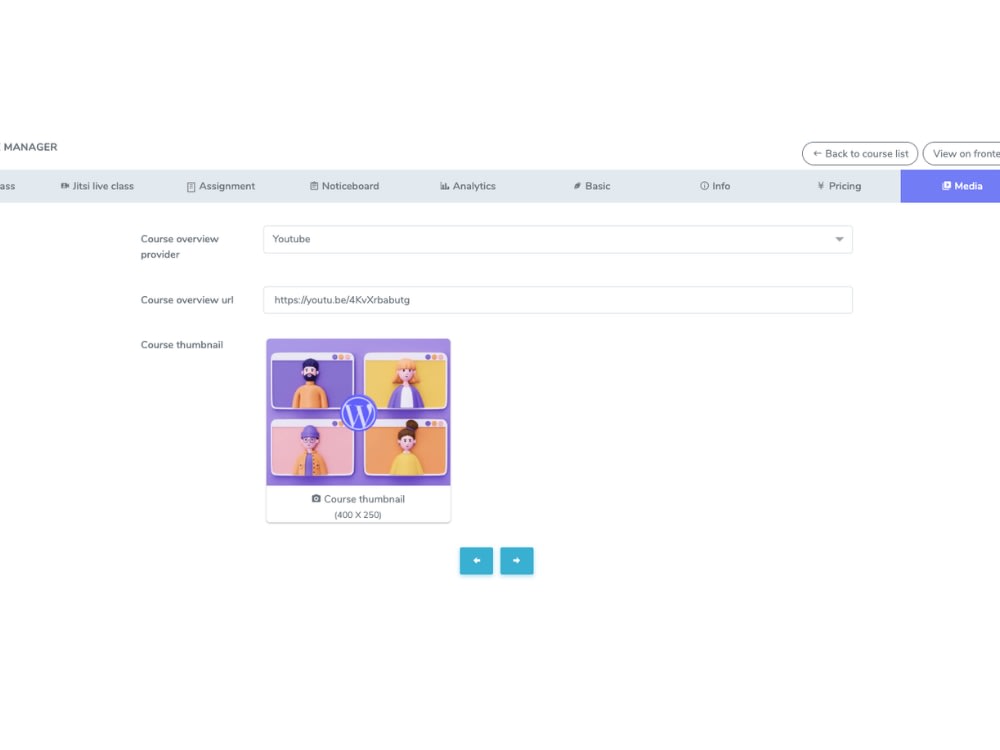This screenshot has width=1000, height=750.
Task: Switch to the Assignment tab
Action: (x=221, y=186)
